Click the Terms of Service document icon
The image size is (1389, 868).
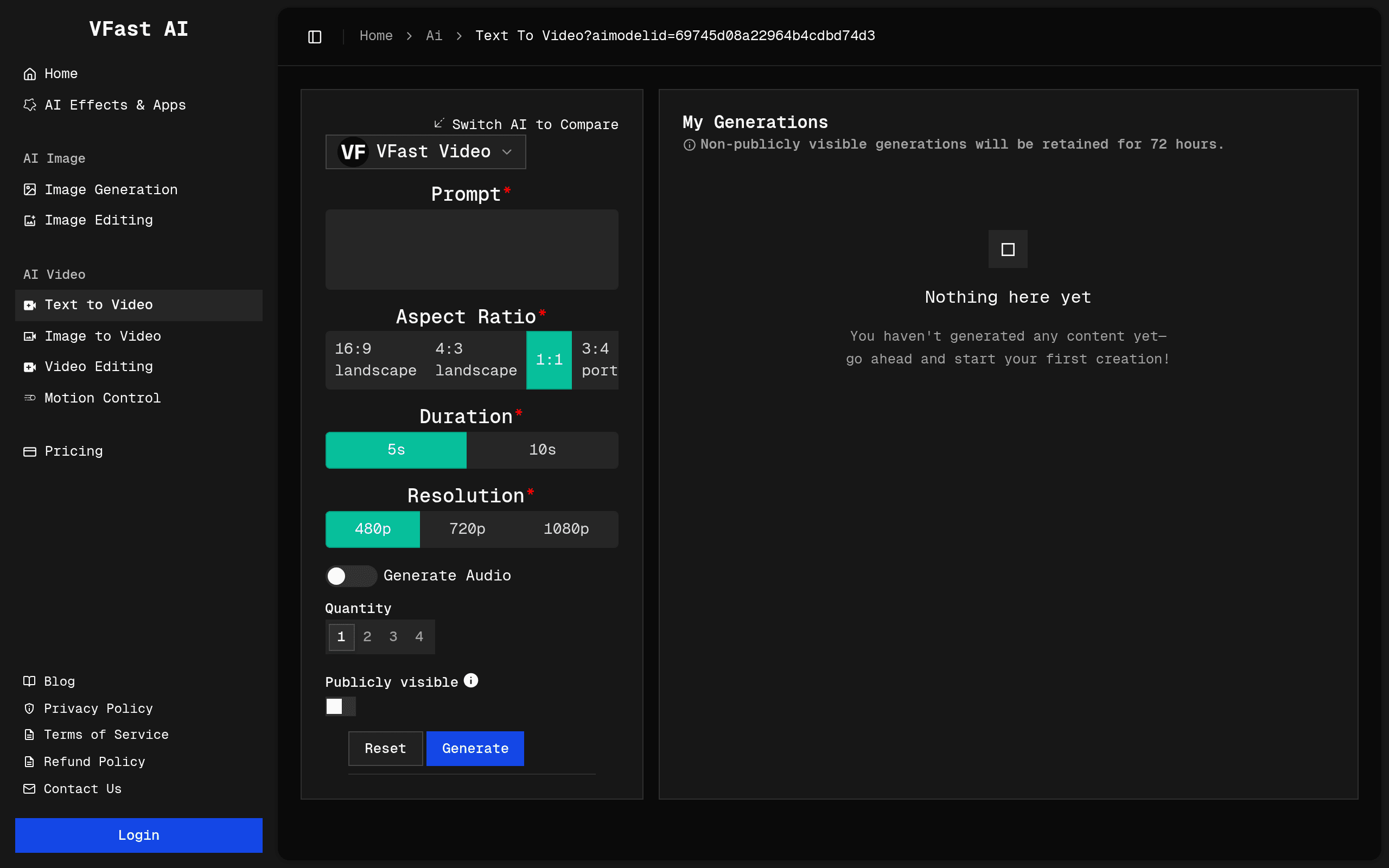(29, 735)
